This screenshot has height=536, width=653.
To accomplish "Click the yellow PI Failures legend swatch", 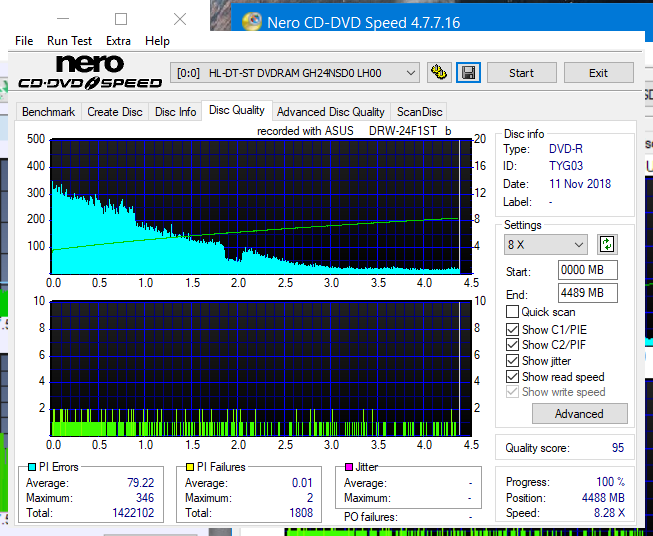I will pyautogui.click(x=190, y=467).
